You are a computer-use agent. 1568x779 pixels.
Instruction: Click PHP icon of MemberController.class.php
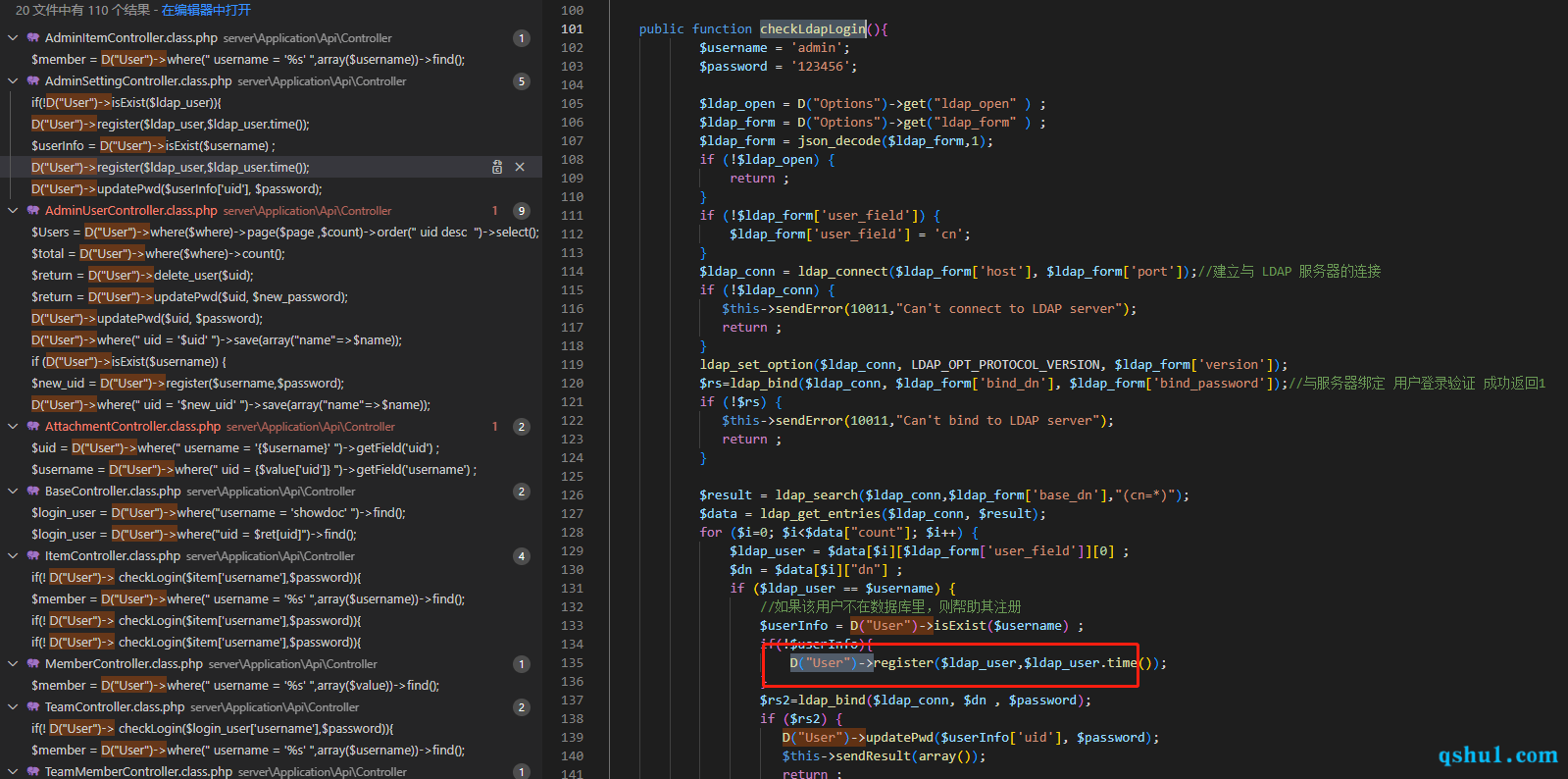pos(33,664)
